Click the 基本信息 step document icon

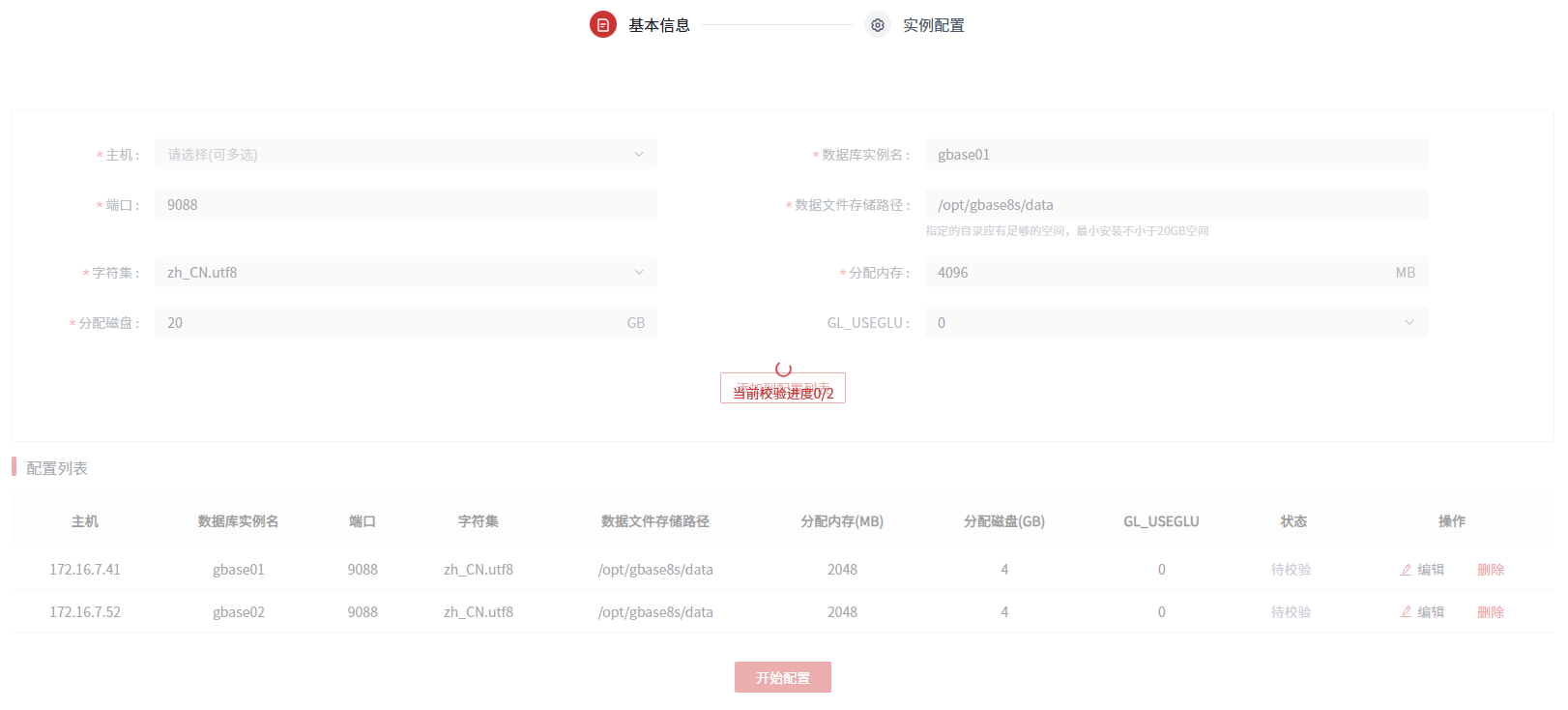point(602,25)
